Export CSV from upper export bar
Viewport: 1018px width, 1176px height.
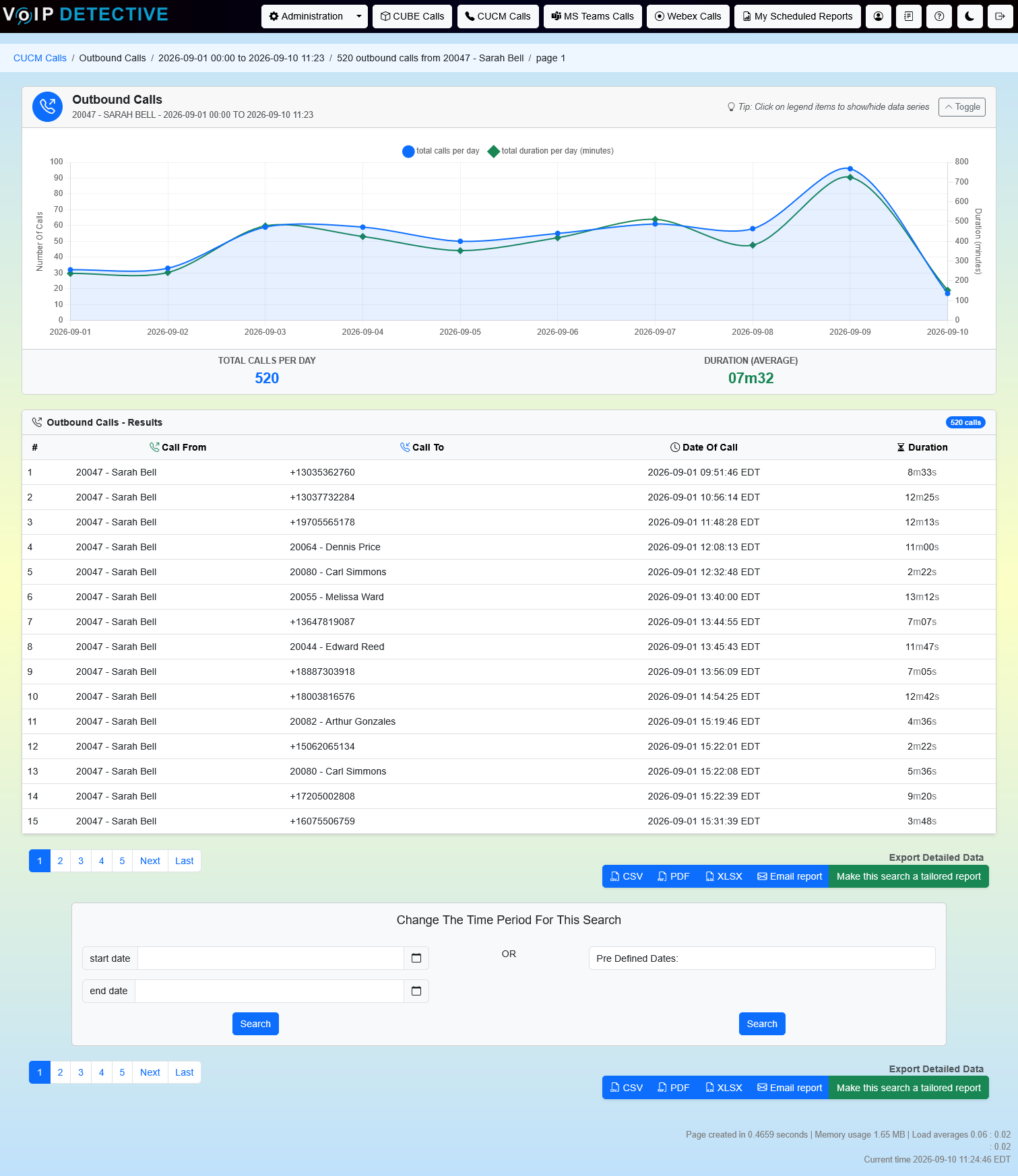pyautogui.click(x=627, y=876)
